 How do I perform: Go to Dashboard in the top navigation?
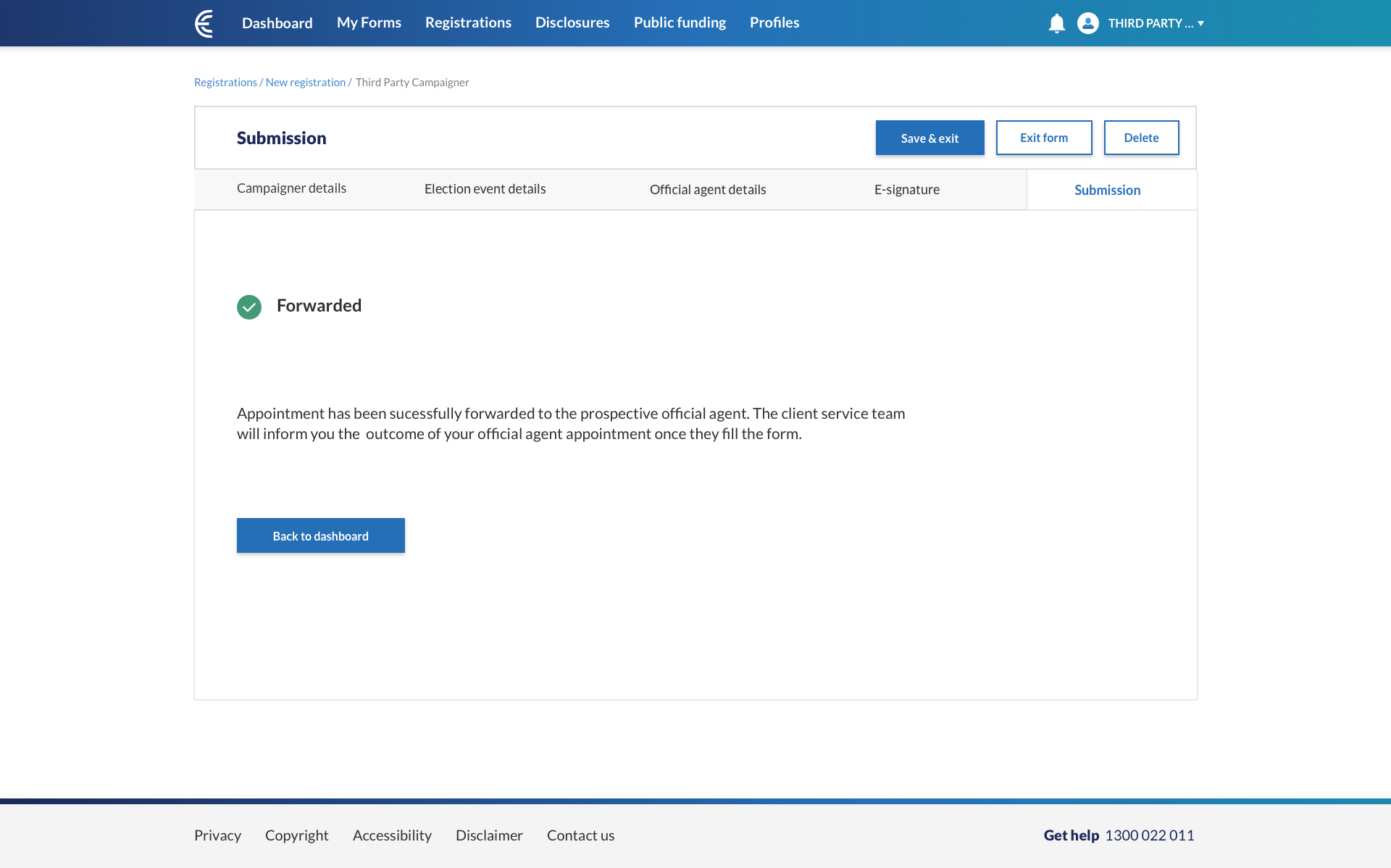[277, 23]
